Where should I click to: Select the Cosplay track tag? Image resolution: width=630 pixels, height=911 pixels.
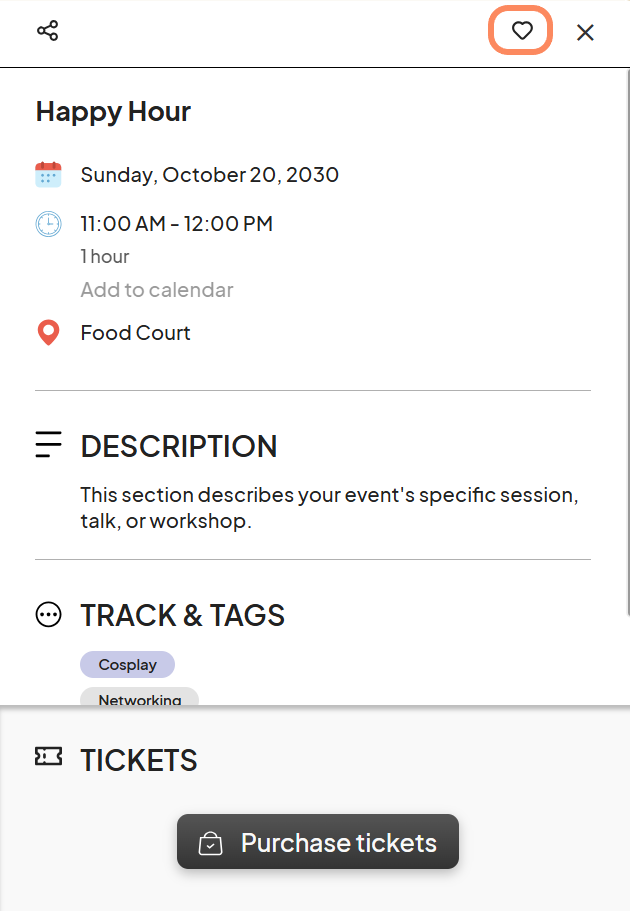point(127,665)
